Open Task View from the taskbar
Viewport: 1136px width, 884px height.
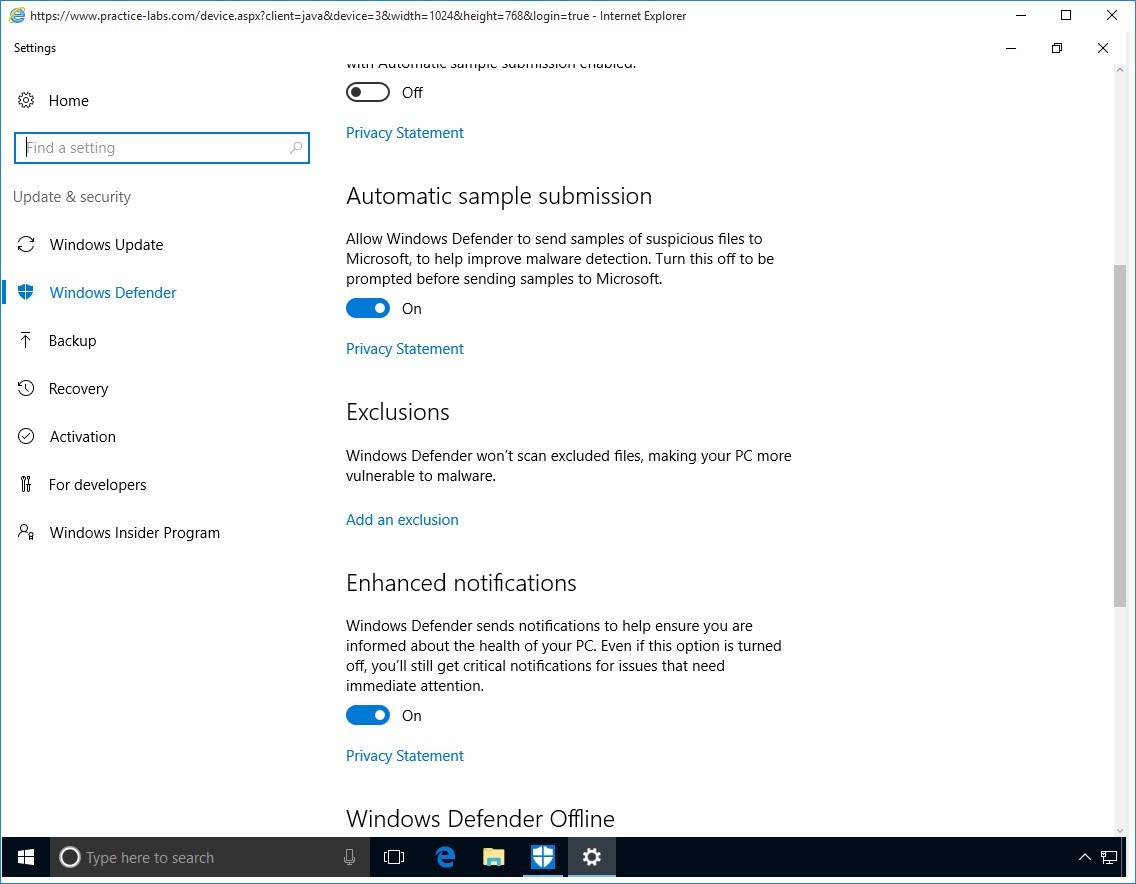(x=394, y=857)
